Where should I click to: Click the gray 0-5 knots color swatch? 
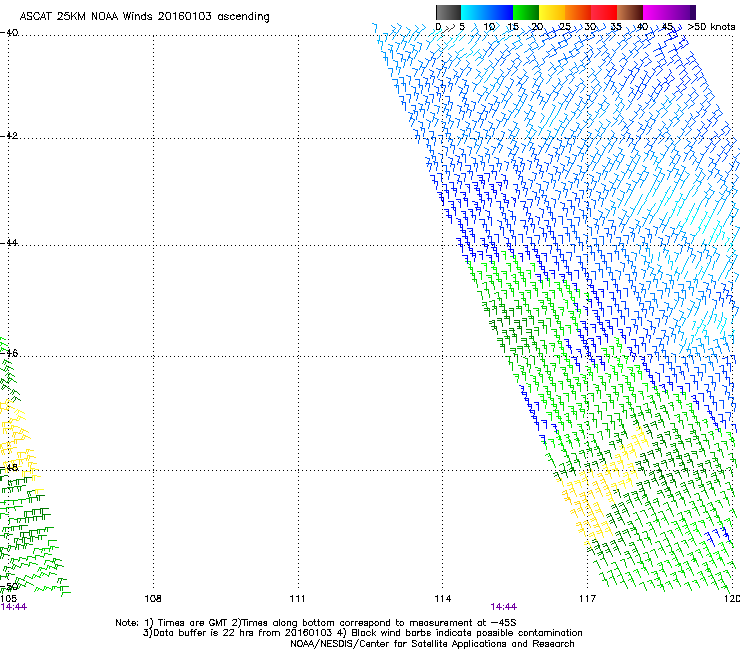(448, 12)
